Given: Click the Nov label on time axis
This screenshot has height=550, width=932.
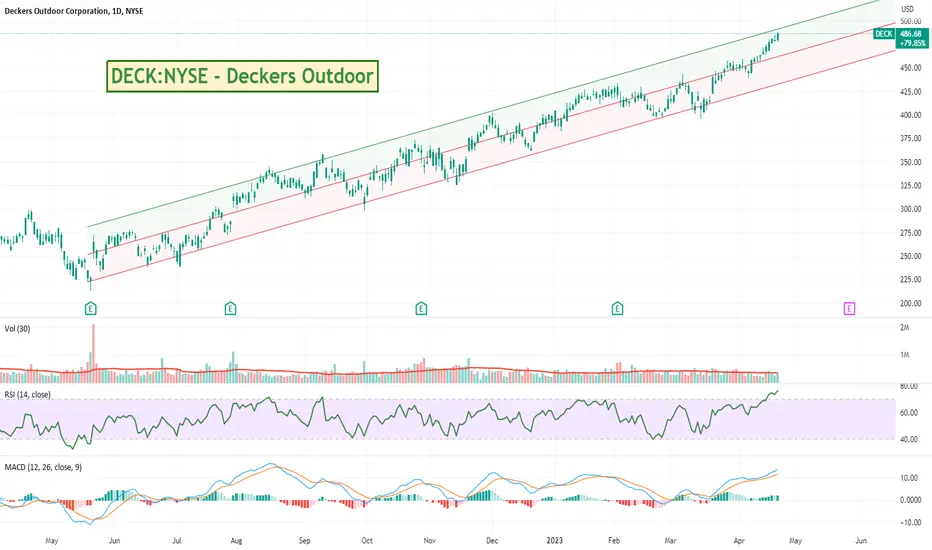Looking at the screenshot, I should pyautogui.click(x=430, y=541).
